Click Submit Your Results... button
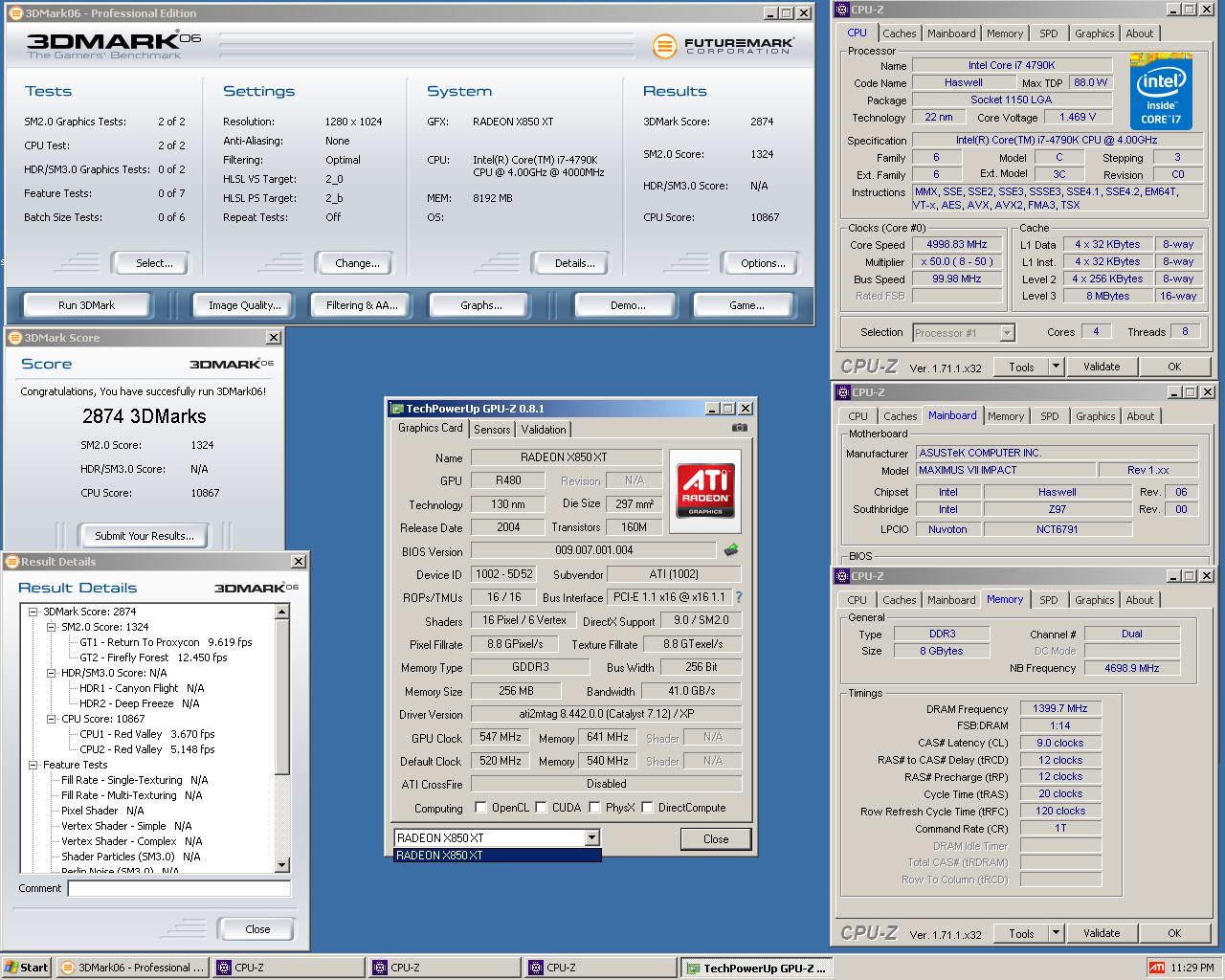 click(145, 536)
